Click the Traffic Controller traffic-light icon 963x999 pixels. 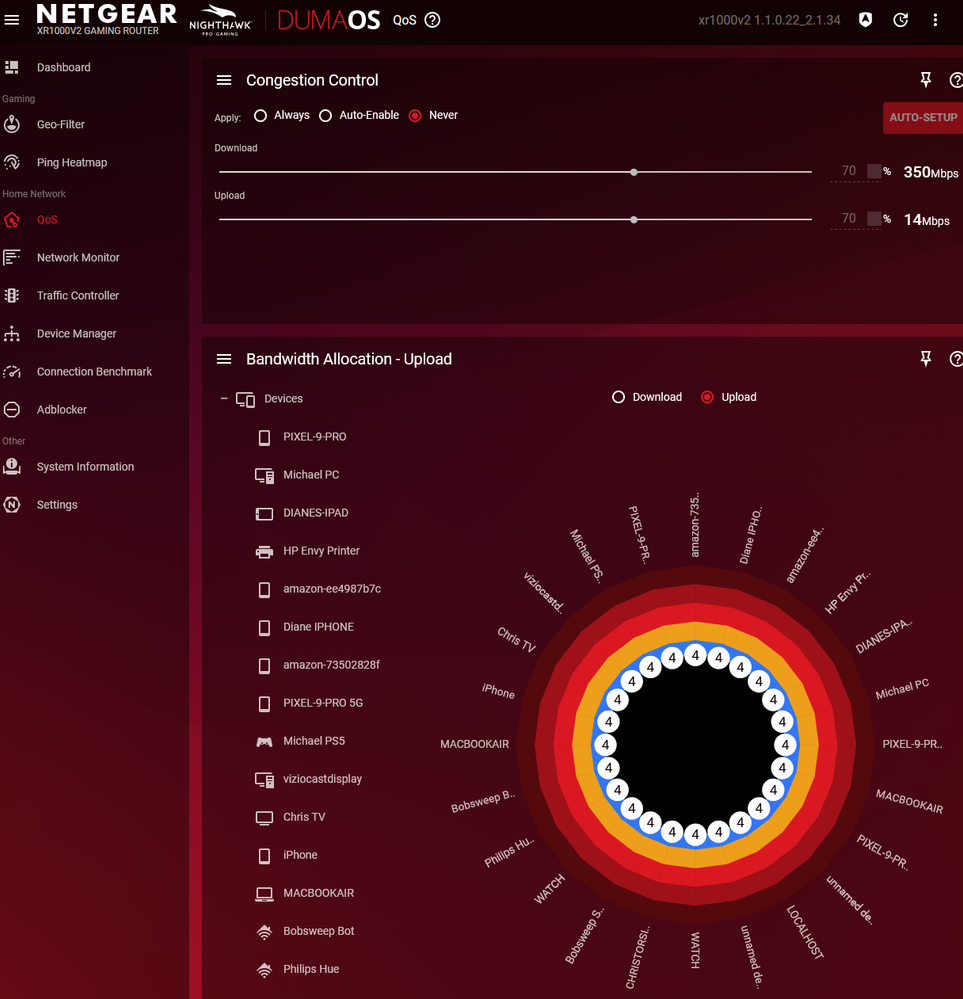pyautogui.click(x=11, y=295)
